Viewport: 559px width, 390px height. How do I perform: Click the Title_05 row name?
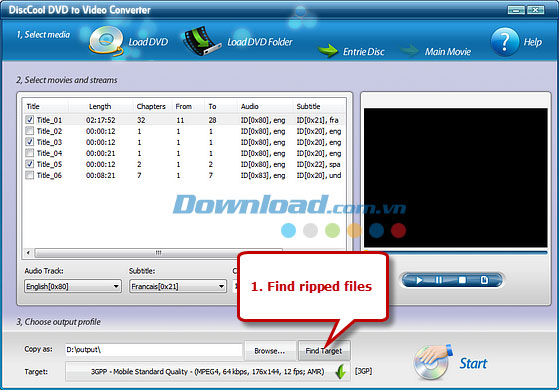[49, 164]
